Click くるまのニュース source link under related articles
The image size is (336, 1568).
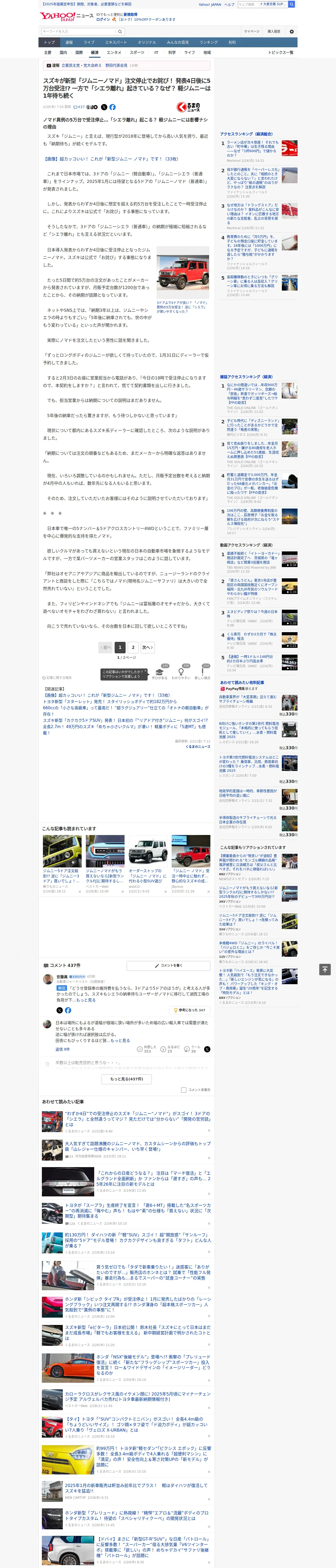198,747
